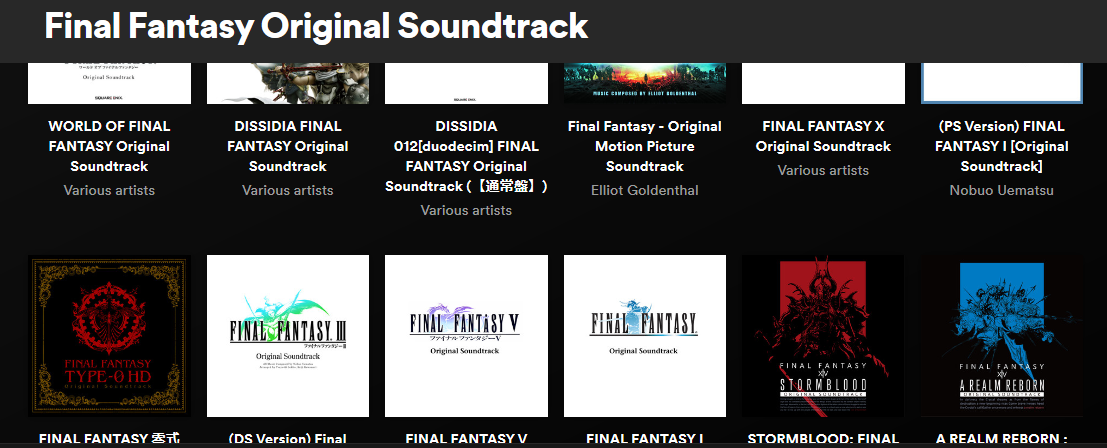This screenshot has height=448, width=1107.
Task: Open the red Stormblood album artwork
Action: click(x=823, y=336)
